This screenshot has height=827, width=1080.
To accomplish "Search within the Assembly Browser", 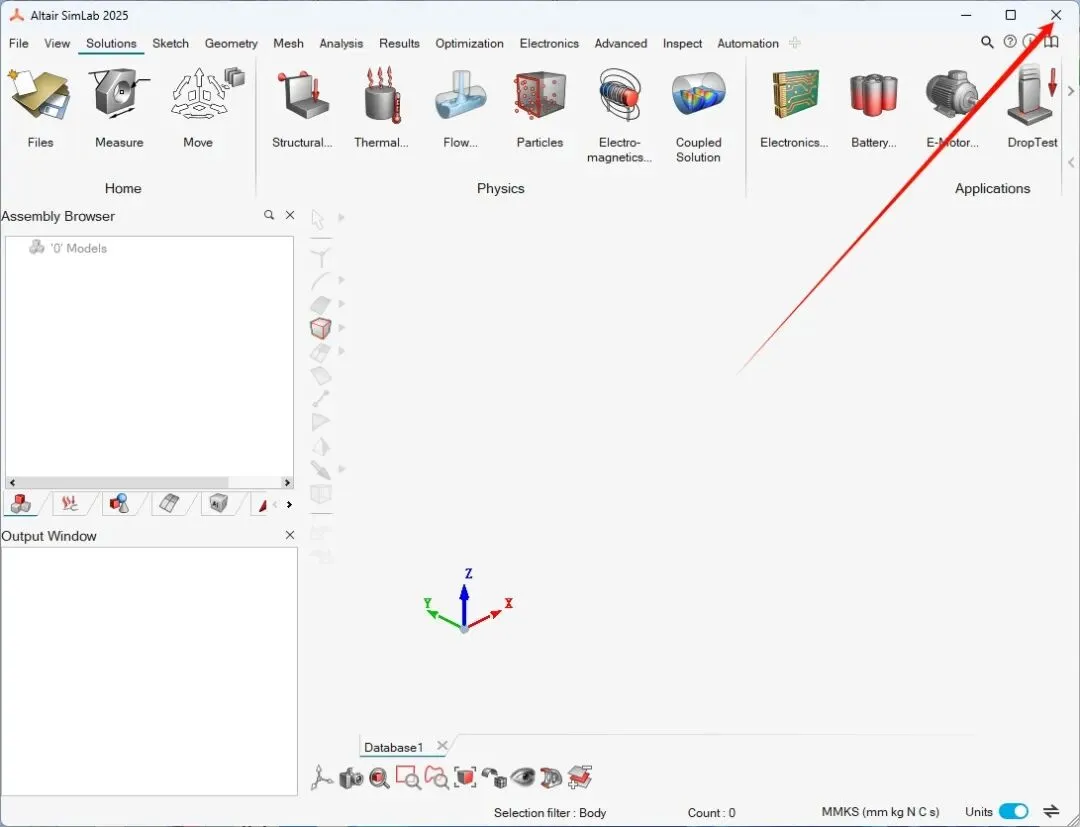I will 269,216.
